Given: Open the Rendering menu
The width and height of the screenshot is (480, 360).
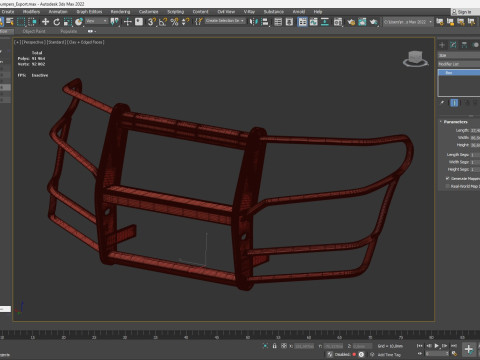Looking at the screenshot, I should point(120,12).
